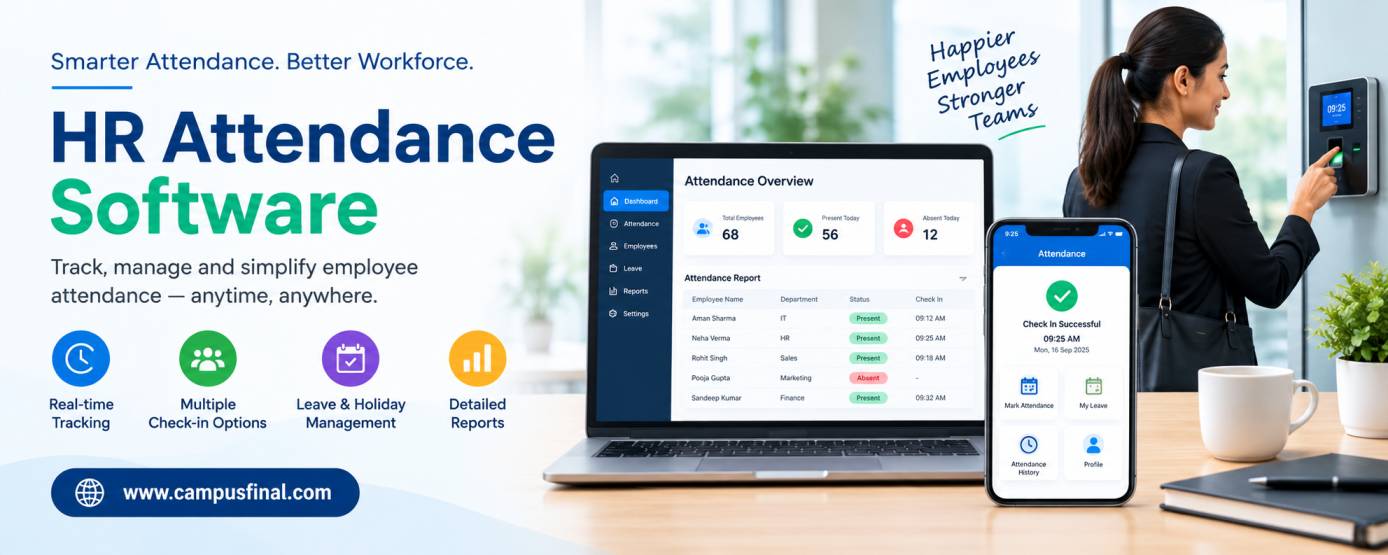Click the Marketing department cell
The width and height of the screenshot is (1388, 555).
tap(796, 378)
